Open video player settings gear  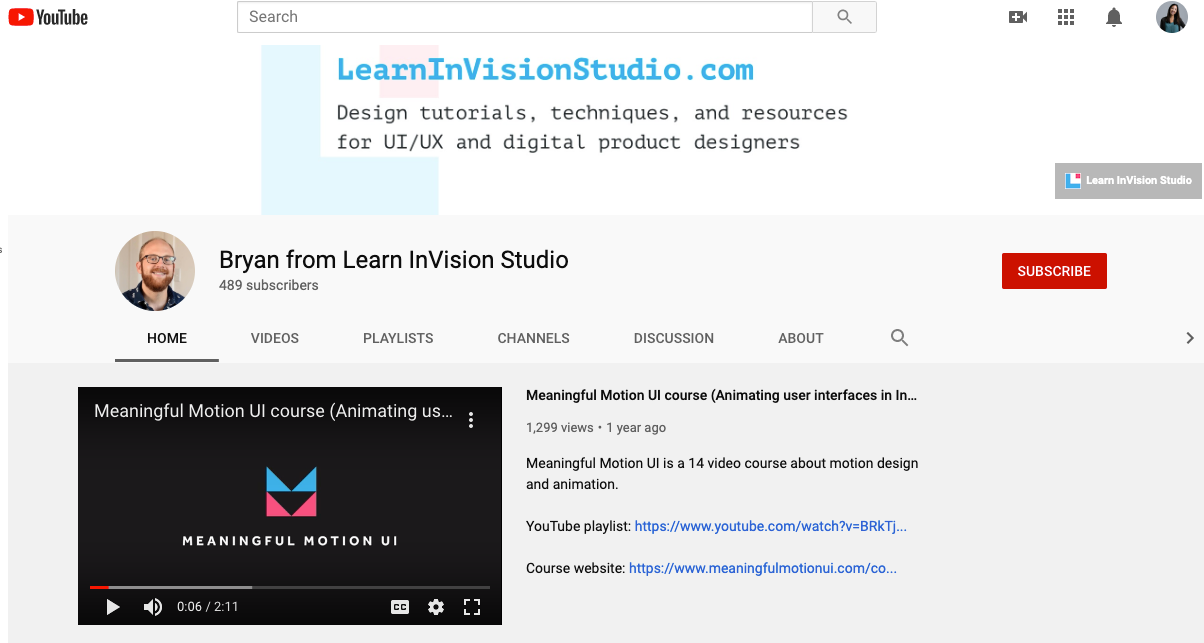click(x=436, y=607)
